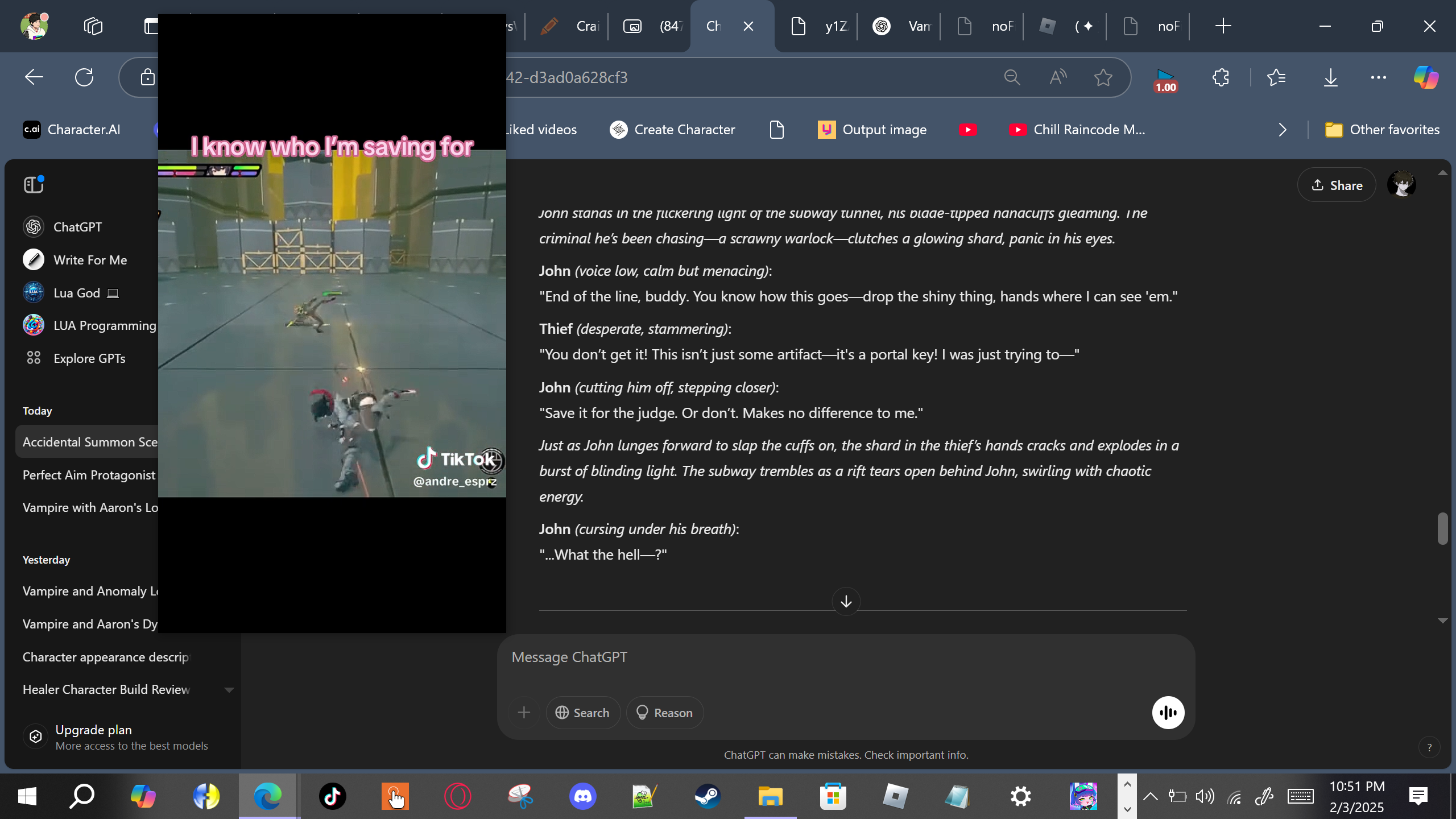Screen dimensions: 1456x819
Task: Open the notification center
Action: pyautogui.click(x=1418, y=796)
